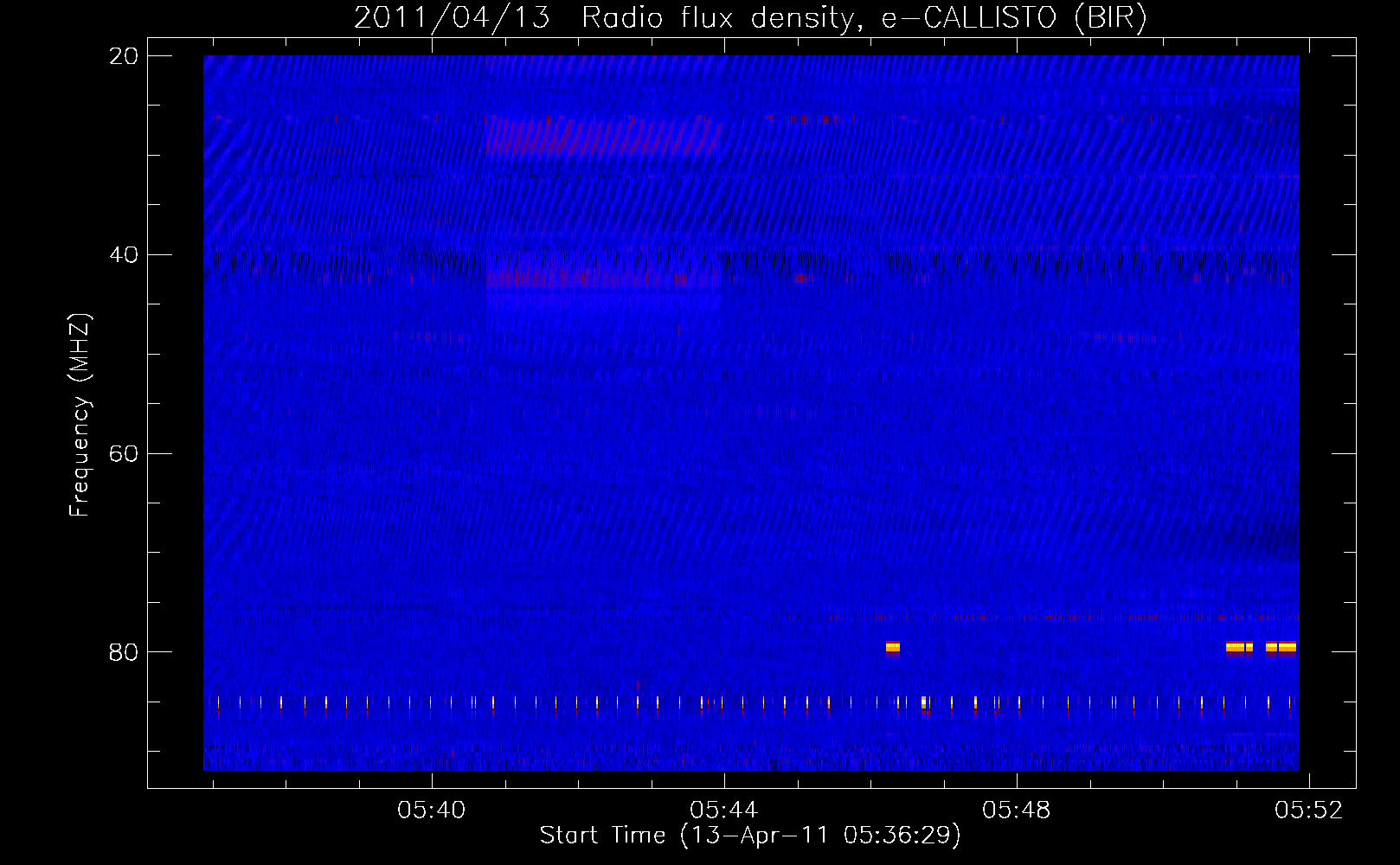Click the 'Frequency (MHZ)' y-axis label
The width and height of the screenshot is (1400, 865).
coord(80,415)
